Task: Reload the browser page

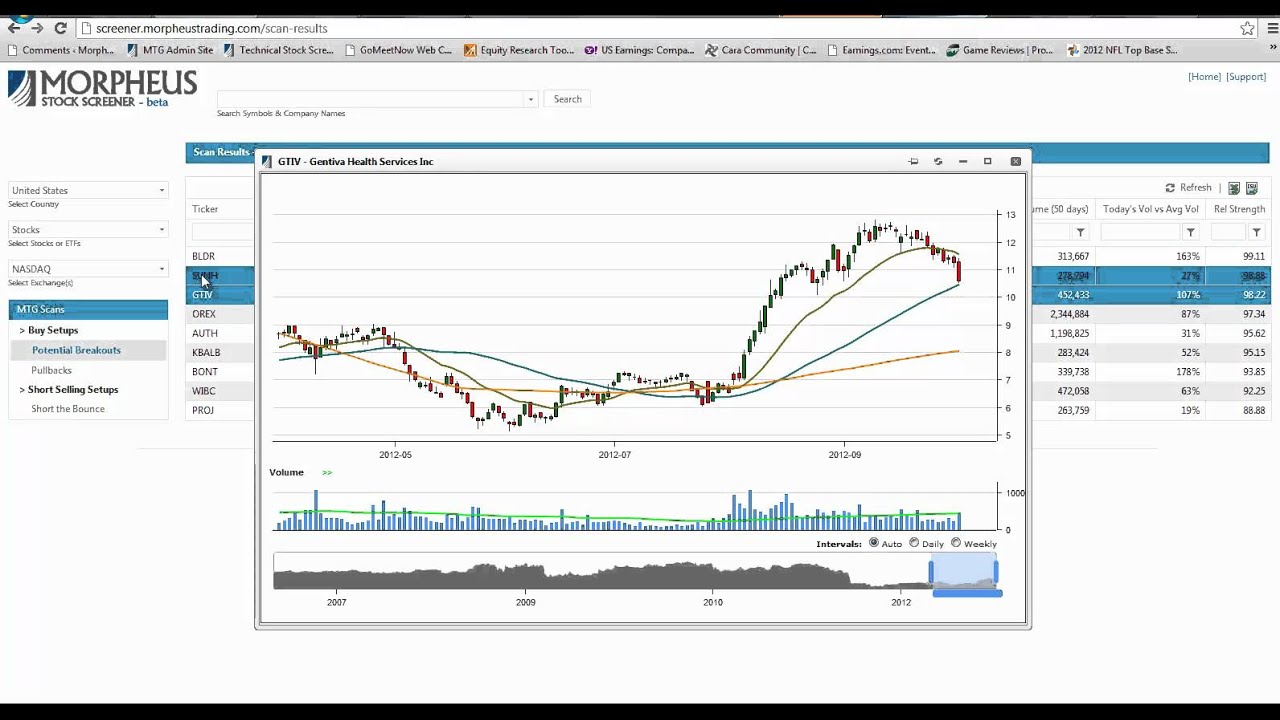Action: point(61,28)
